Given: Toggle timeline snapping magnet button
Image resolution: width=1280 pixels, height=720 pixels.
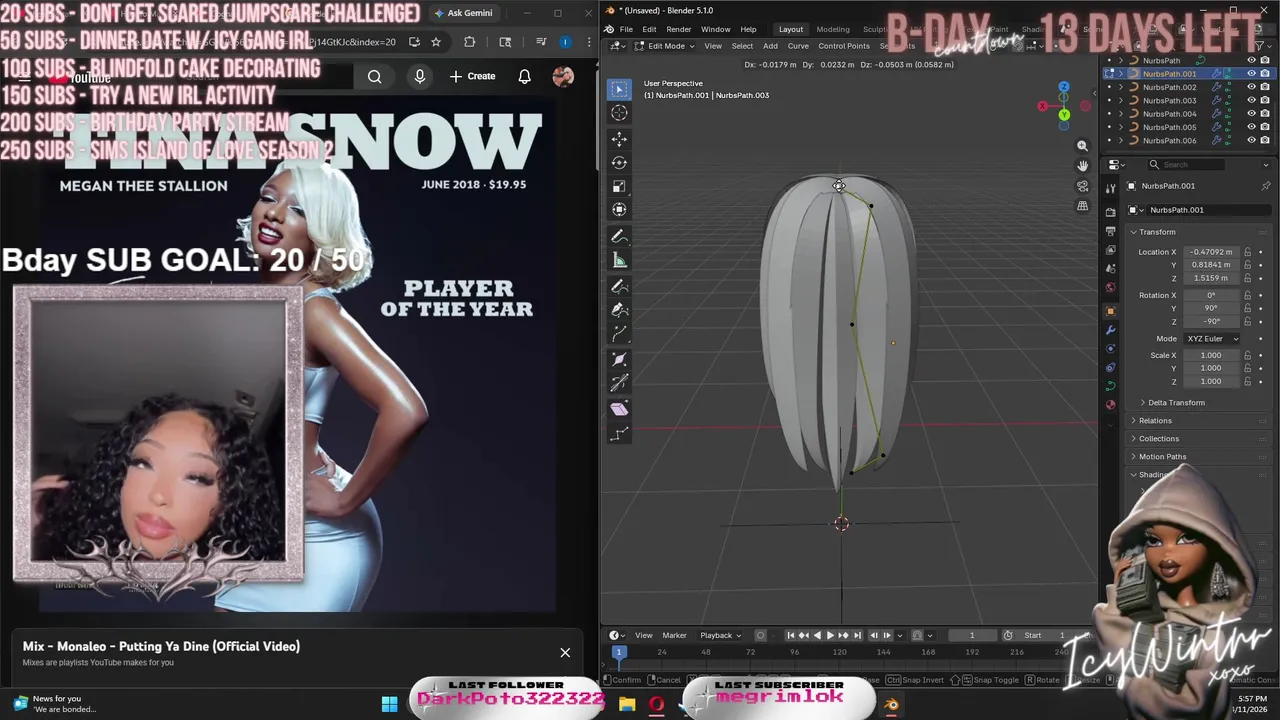Looking at the screenshot, I should click(x=917, y=635).
